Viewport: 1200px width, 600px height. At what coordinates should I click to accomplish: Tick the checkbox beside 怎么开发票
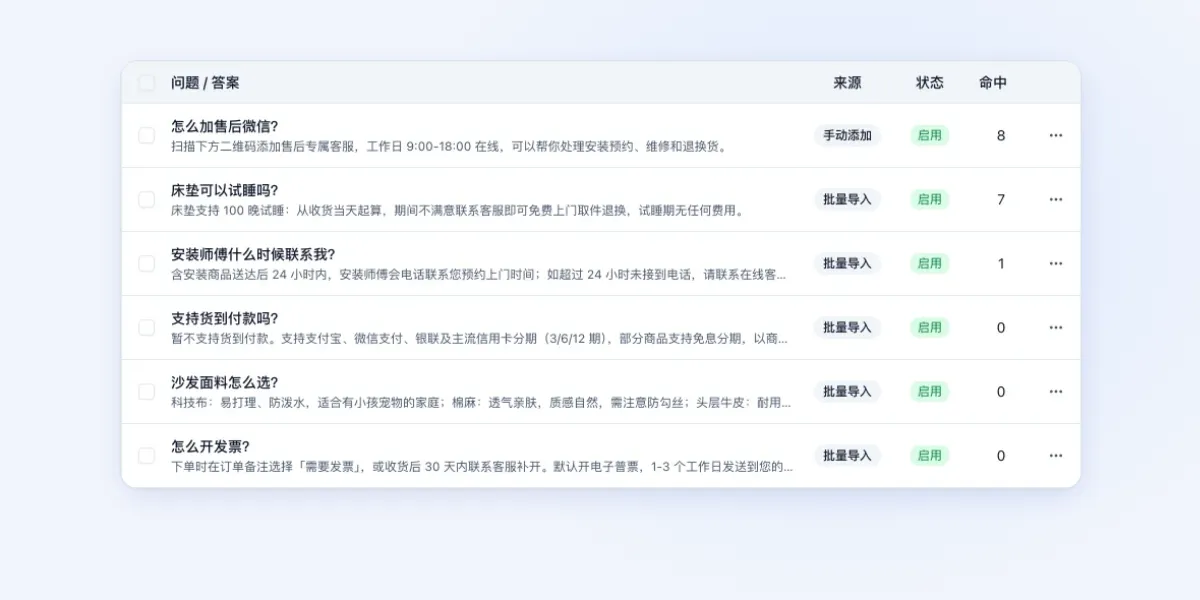point(146,455)
